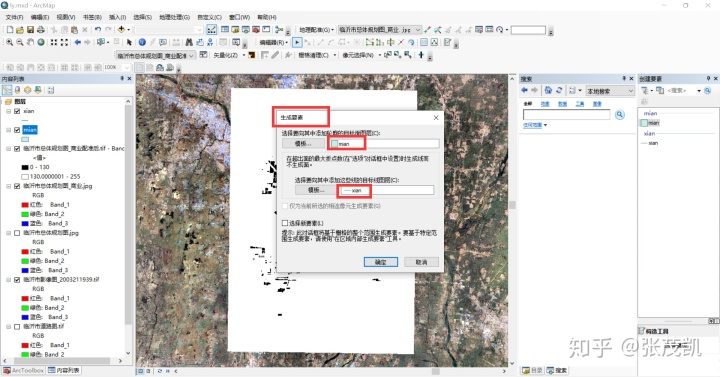The height and width of the screenshot is (377, 720).
Task: Enable the unchecked 临沂市总体规划图.jpg layer
Action: [17, 233]
